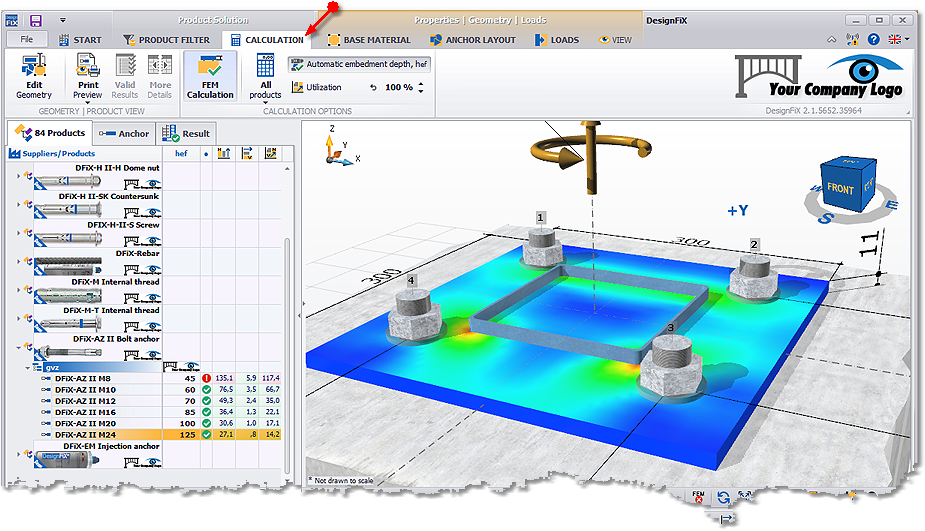Click the Valid Results ribbon icon
The image size is (925, 531).
[125, 65]
